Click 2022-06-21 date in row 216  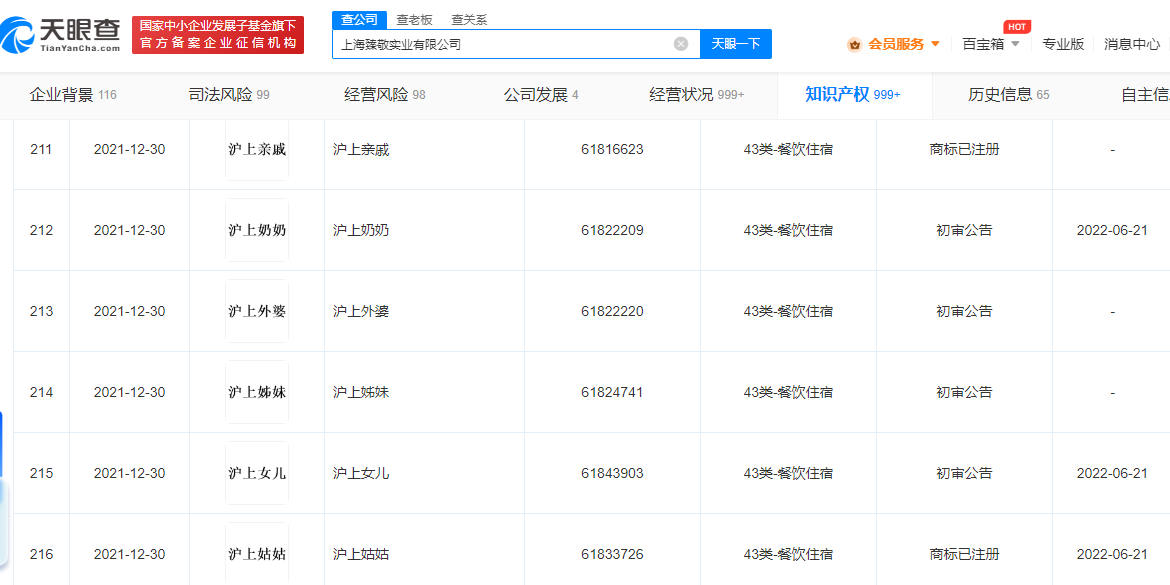pyautogui.click(x=1112, y=554)
